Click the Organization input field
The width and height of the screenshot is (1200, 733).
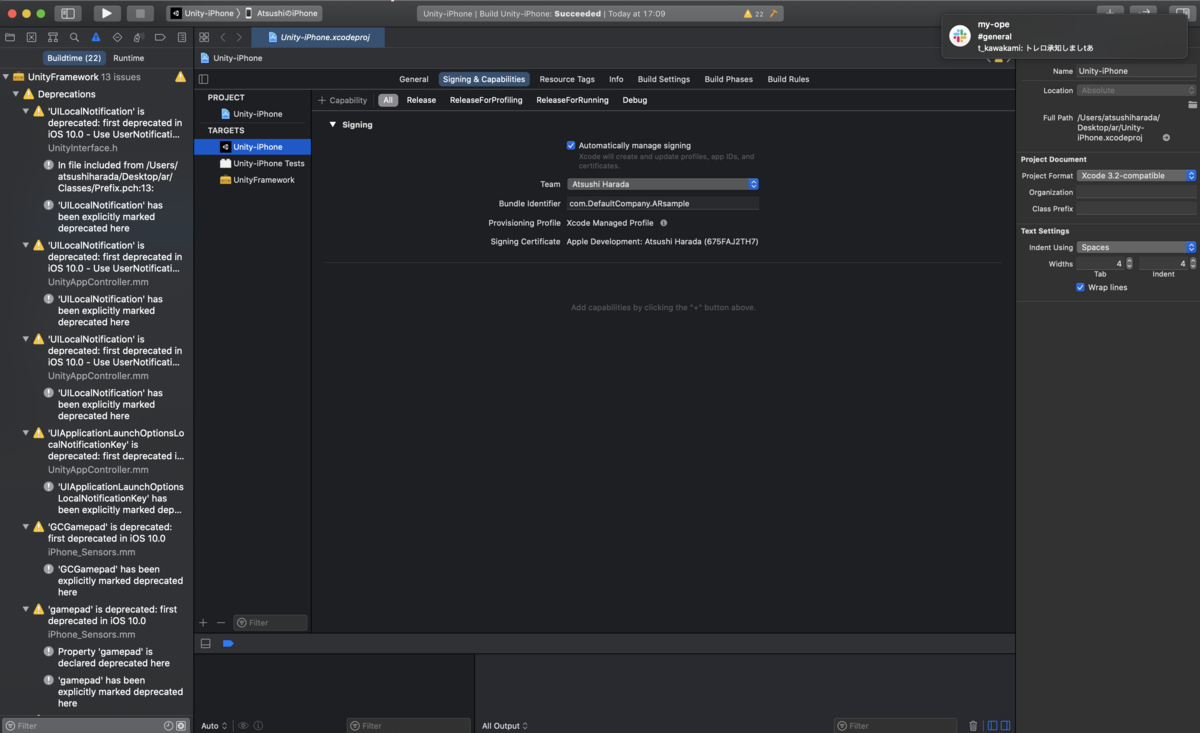pos(1136,192)
